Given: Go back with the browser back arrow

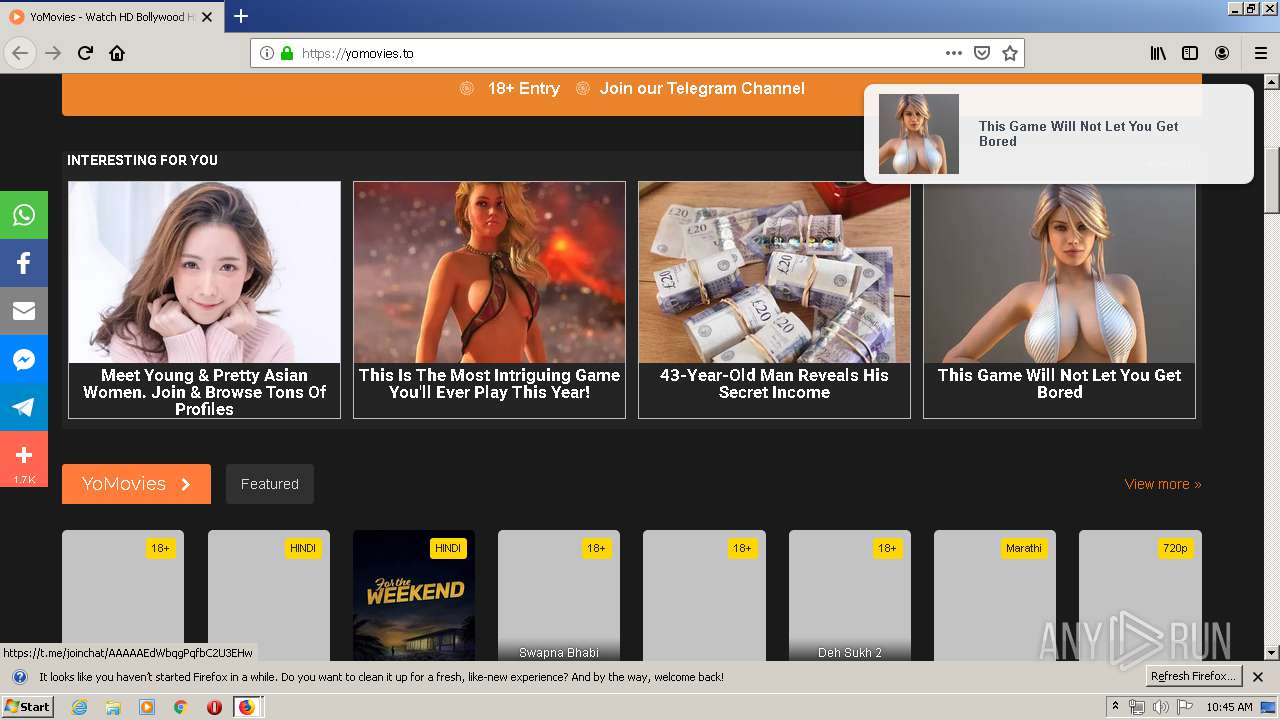Looking at the screenshot, I should tap(20, 53).
